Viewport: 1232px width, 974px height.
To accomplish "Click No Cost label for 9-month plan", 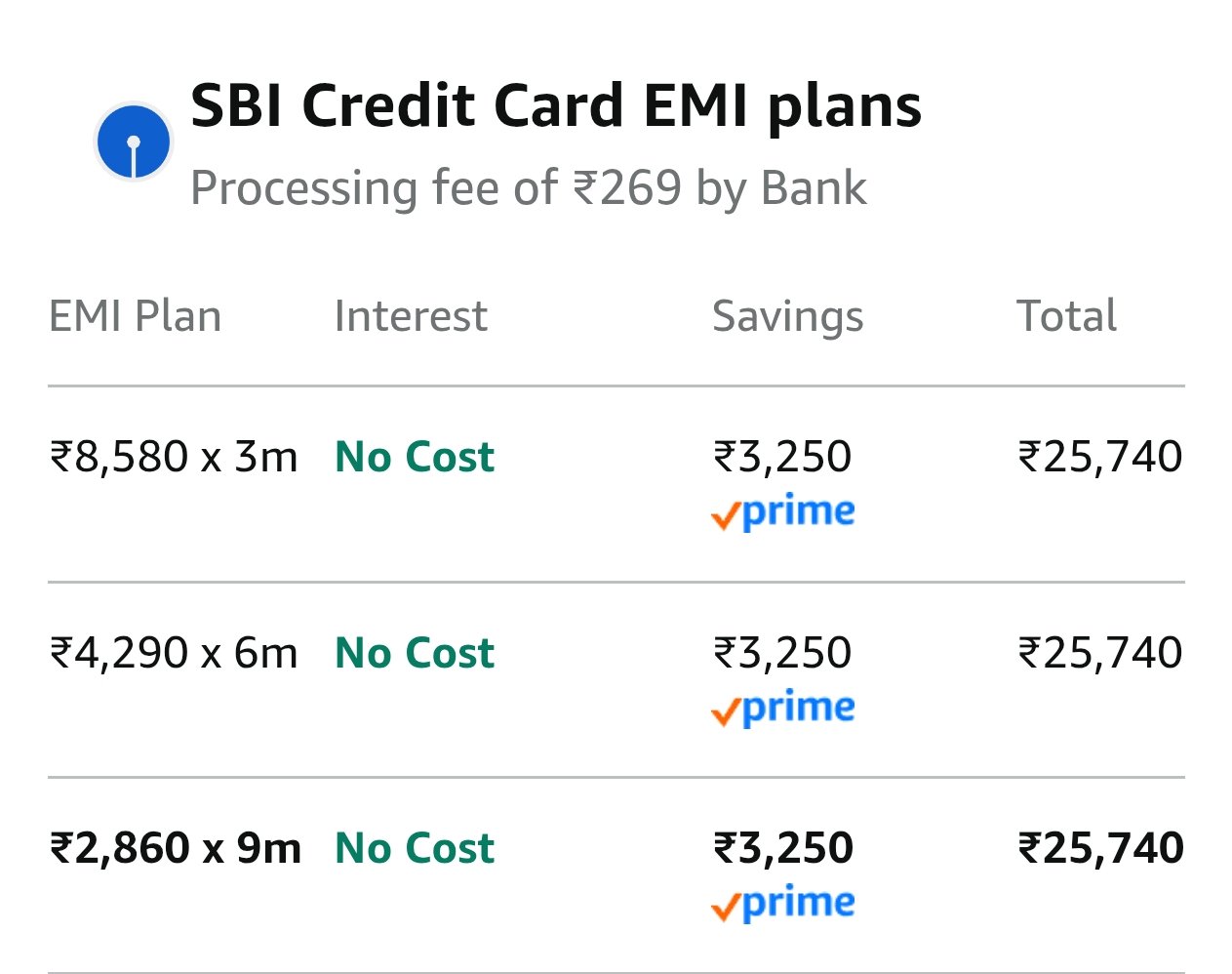I will coord(415,848).
